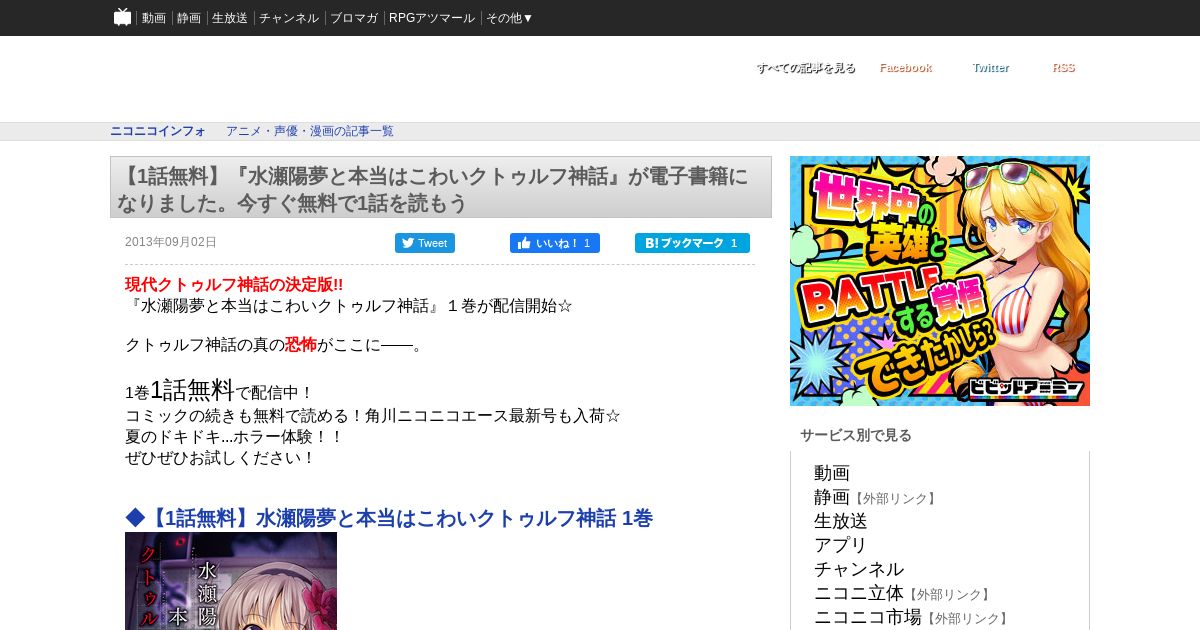
Task: Select アプリ in the service sidebar
Action: pos(841,545)
